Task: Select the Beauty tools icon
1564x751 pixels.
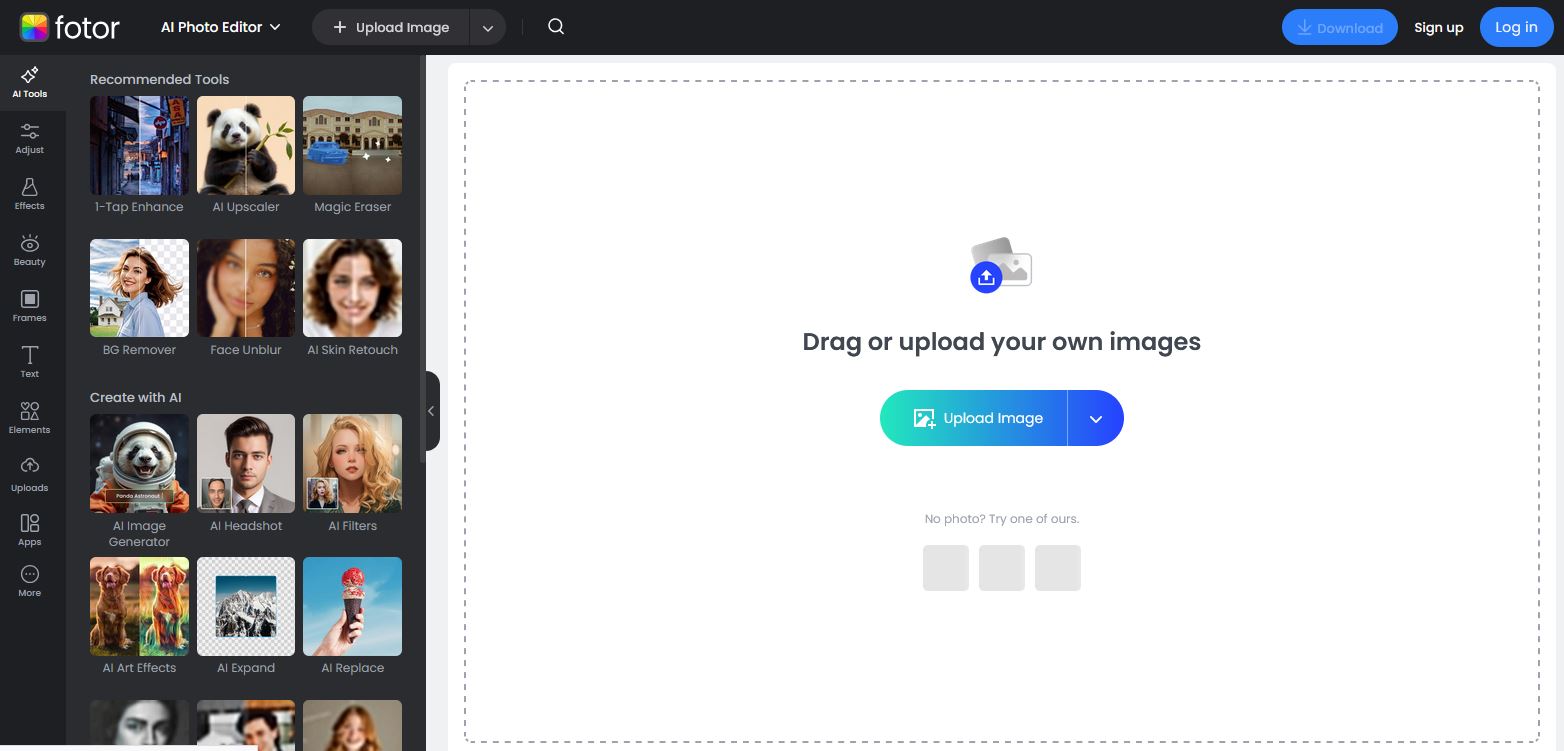Action: tap(29, 250)
